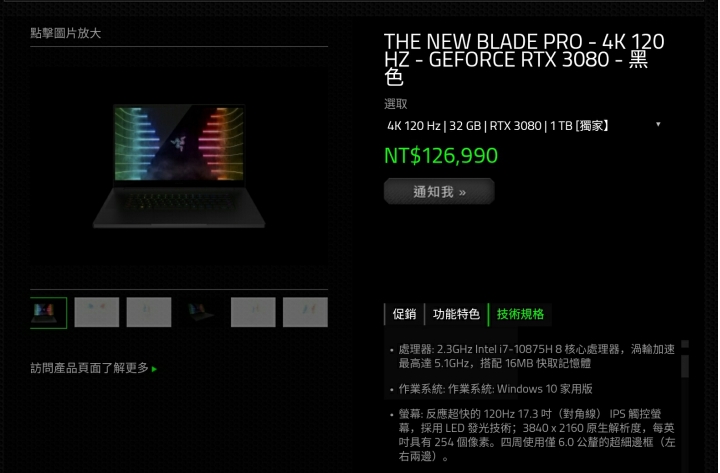Switch to the 促銷 tab
The height and width of the screenshot is (473, 720).
(404, 314)
